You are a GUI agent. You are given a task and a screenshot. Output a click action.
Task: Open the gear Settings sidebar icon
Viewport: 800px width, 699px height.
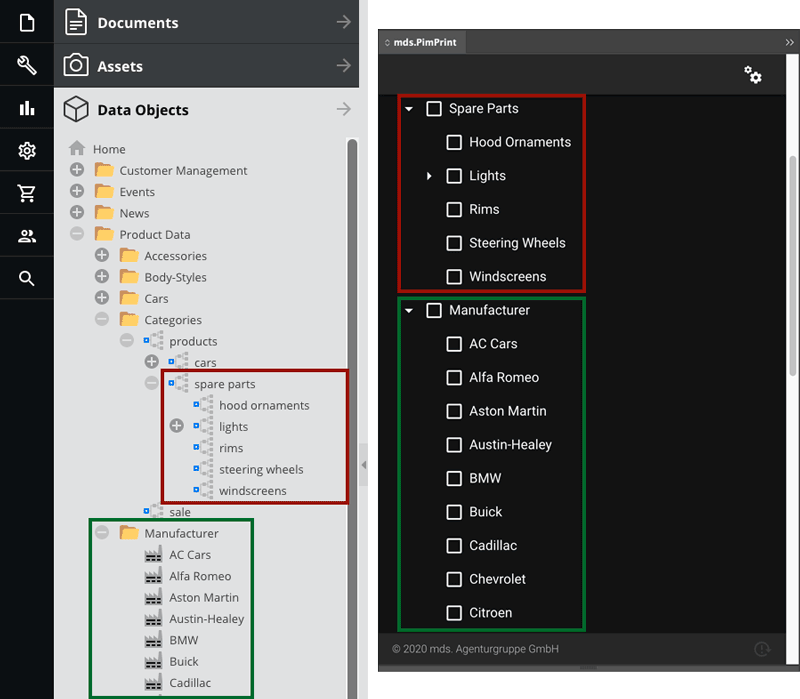[x=27, y=151]
